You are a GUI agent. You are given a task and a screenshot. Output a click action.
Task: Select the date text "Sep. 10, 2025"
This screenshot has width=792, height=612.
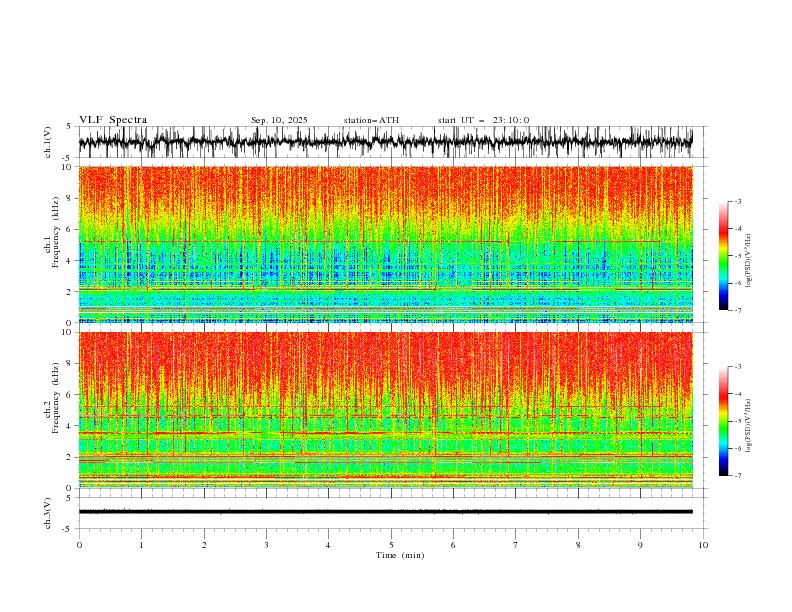pos(279,120)
